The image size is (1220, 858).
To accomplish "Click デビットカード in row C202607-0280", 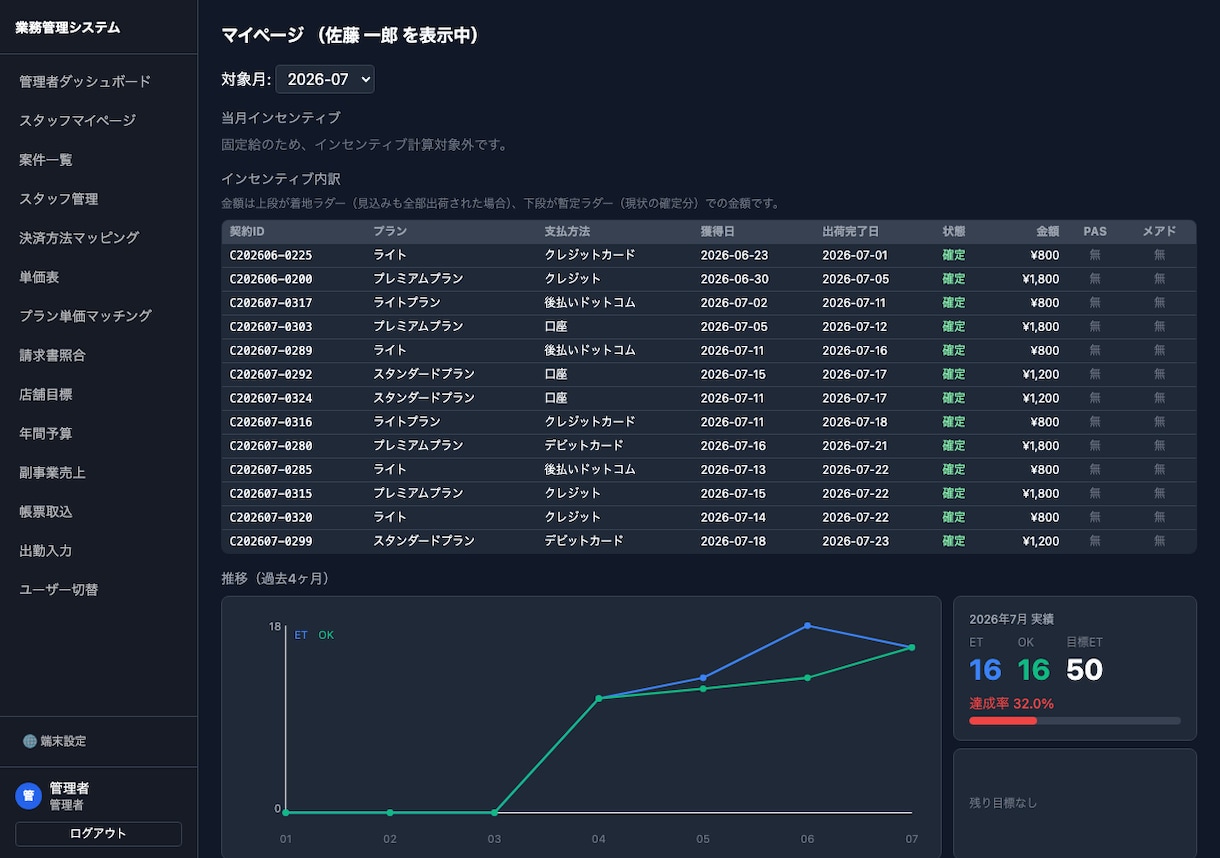I will pyautogui.click(x=584, y=445).
